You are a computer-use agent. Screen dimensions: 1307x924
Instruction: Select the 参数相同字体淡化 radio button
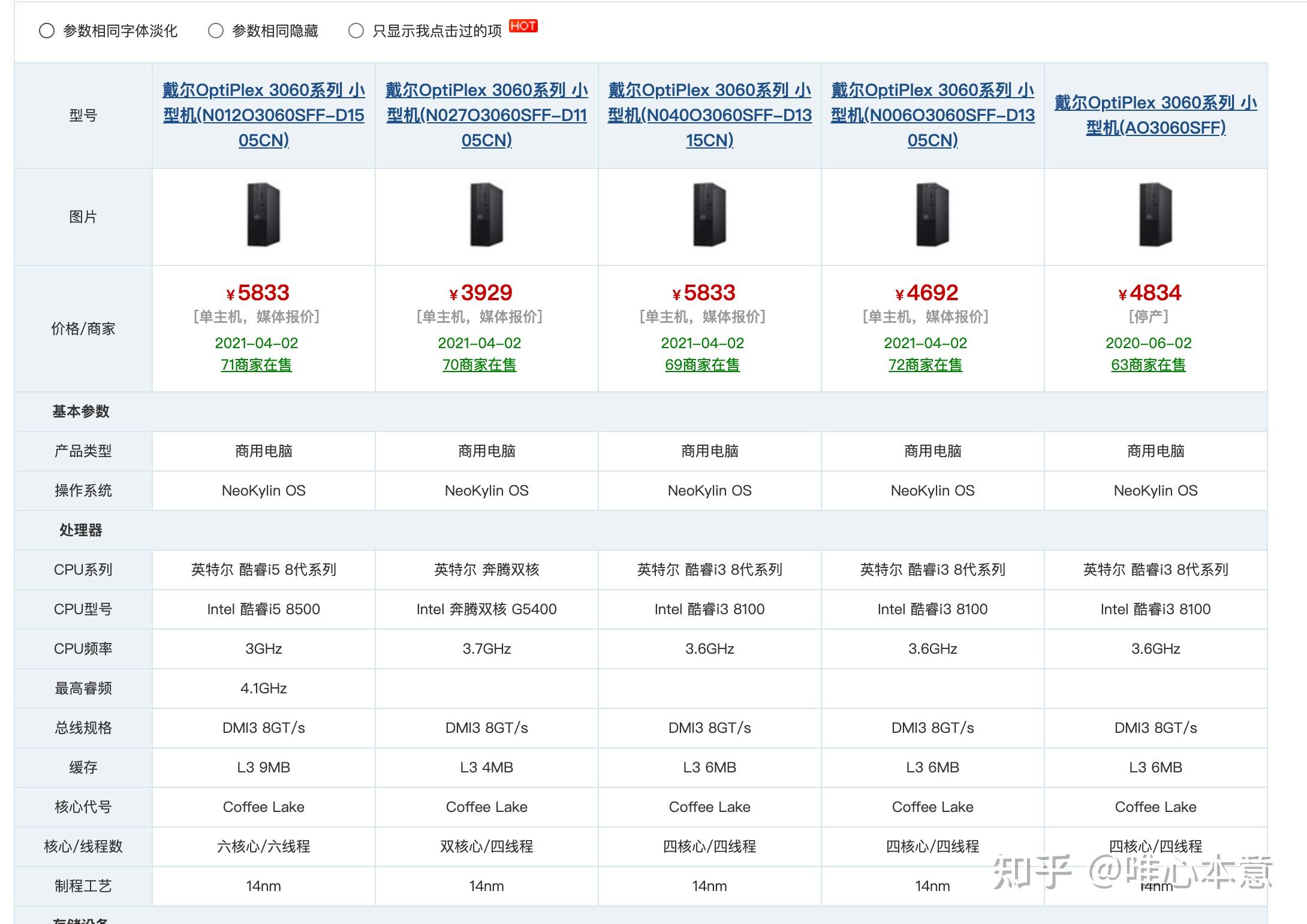click(x=47, y=31)
